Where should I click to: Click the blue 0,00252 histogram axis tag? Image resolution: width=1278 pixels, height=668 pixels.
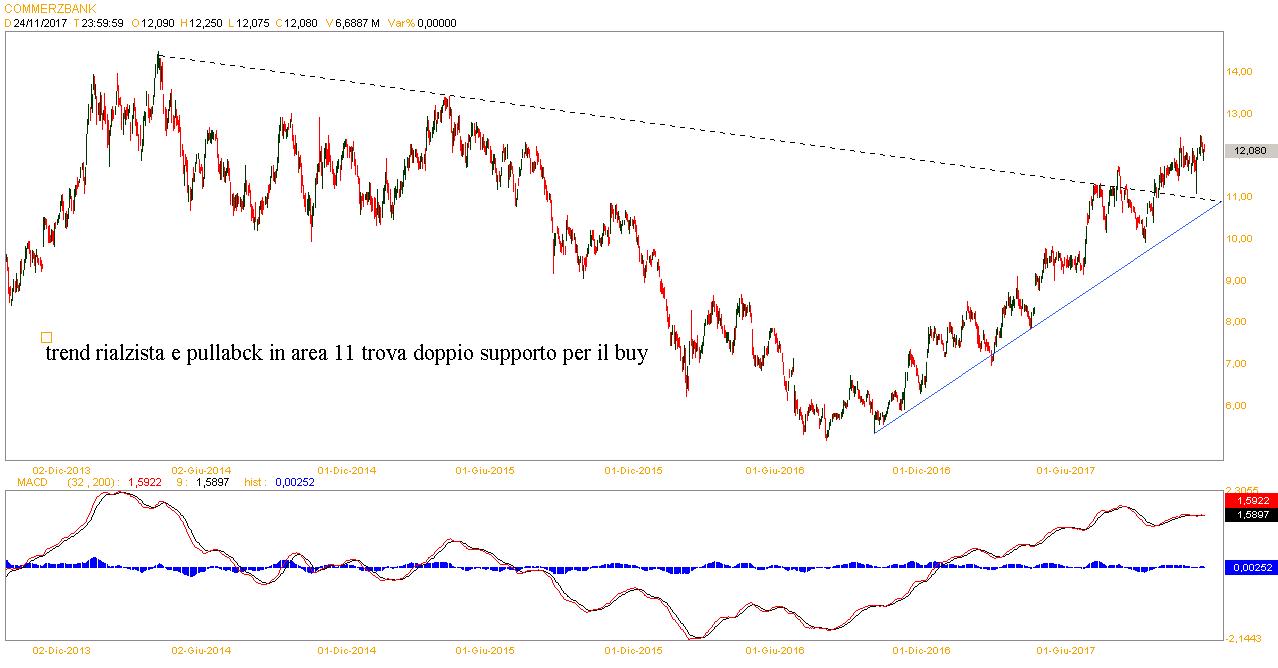(1251, 567)
